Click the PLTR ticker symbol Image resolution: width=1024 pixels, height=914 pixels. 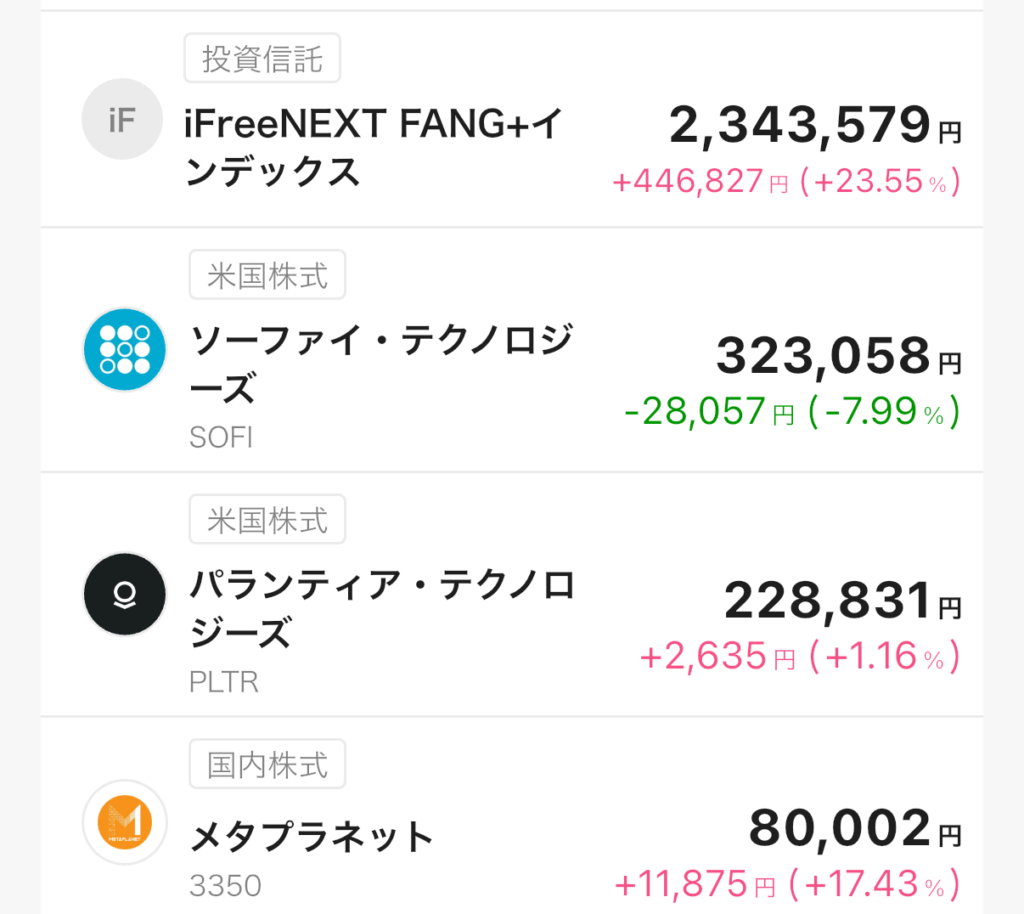[x=223, y=683]
